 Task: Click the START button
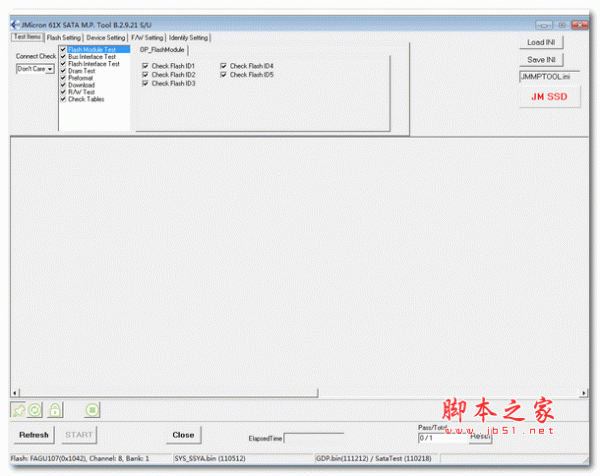79,435
